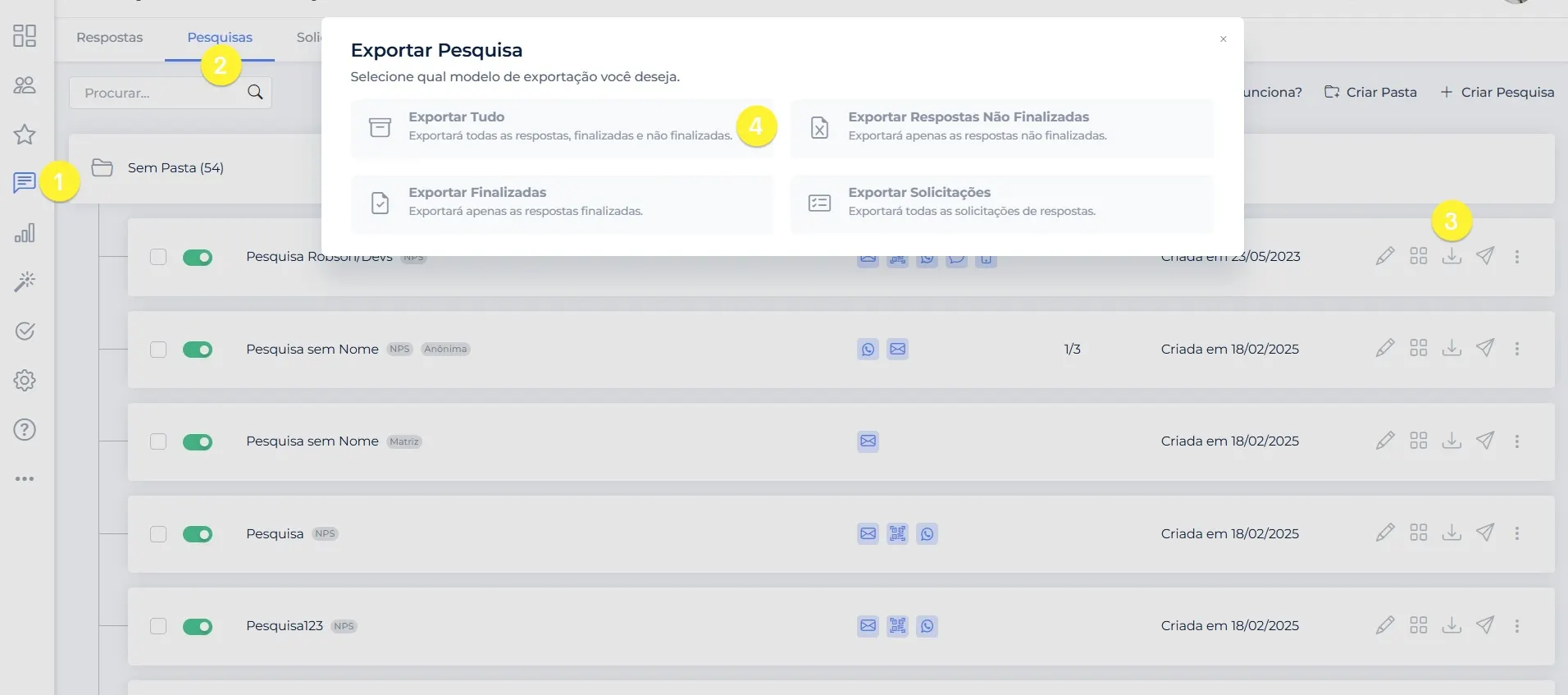Click the magic wand sidebar icon

tap(25, 282)
